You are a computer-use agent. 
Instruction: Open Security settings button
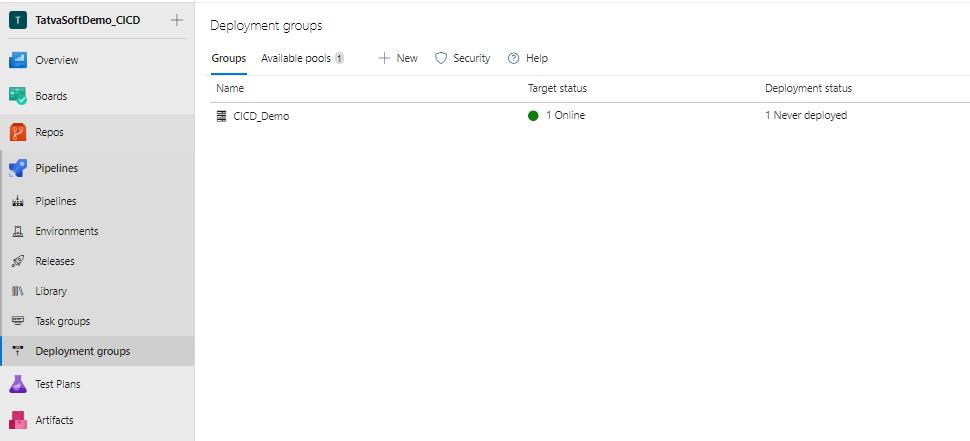click(x=463, y=58)
